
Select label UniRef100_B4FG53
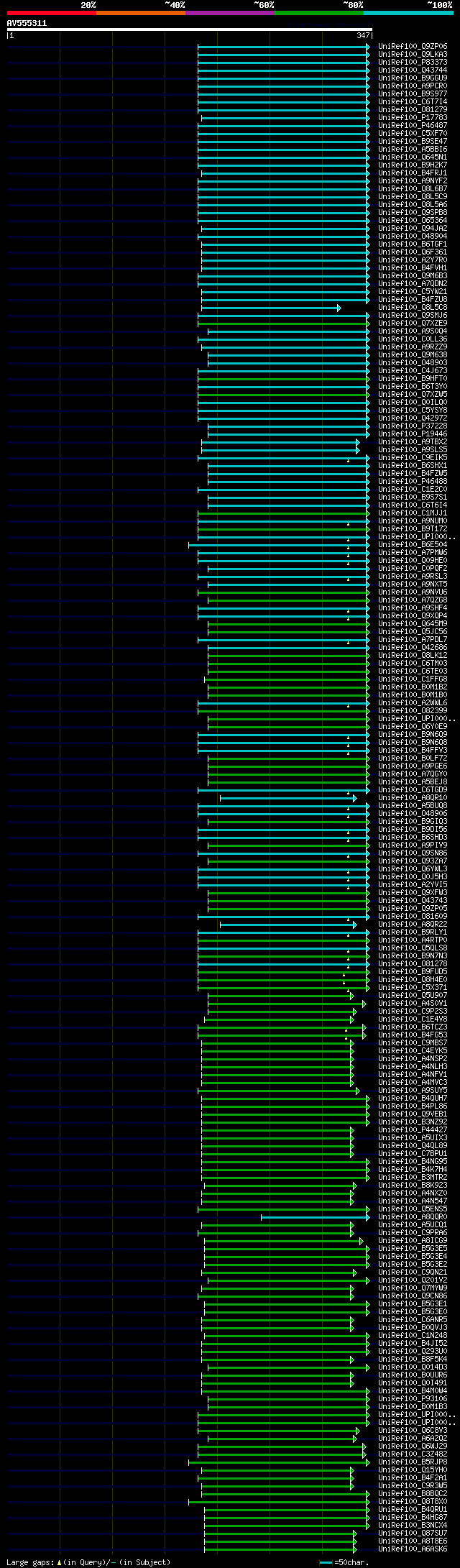pyautogui.click(x=413, y=1035)
